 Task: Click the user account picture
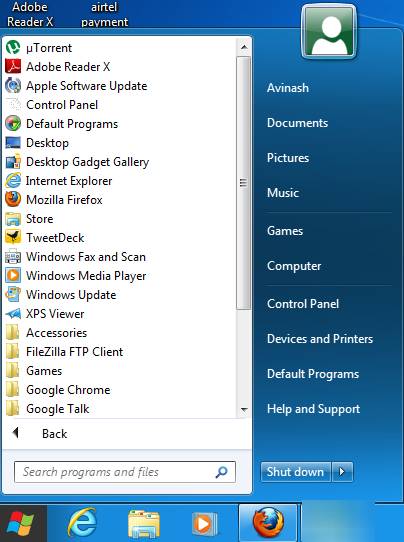[329, 32]
